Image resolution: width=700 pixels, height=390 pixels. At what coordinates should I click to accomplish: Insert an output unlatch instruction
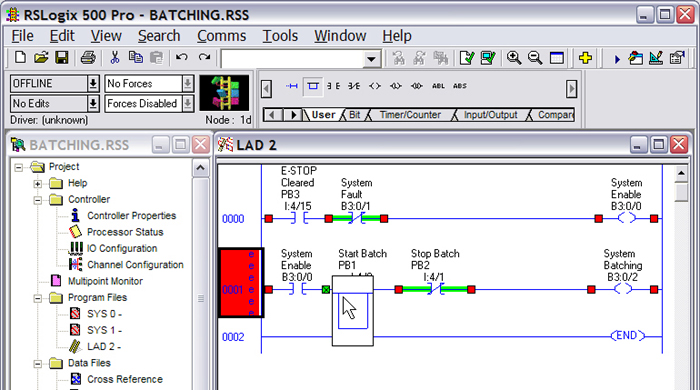pos(417,86)
